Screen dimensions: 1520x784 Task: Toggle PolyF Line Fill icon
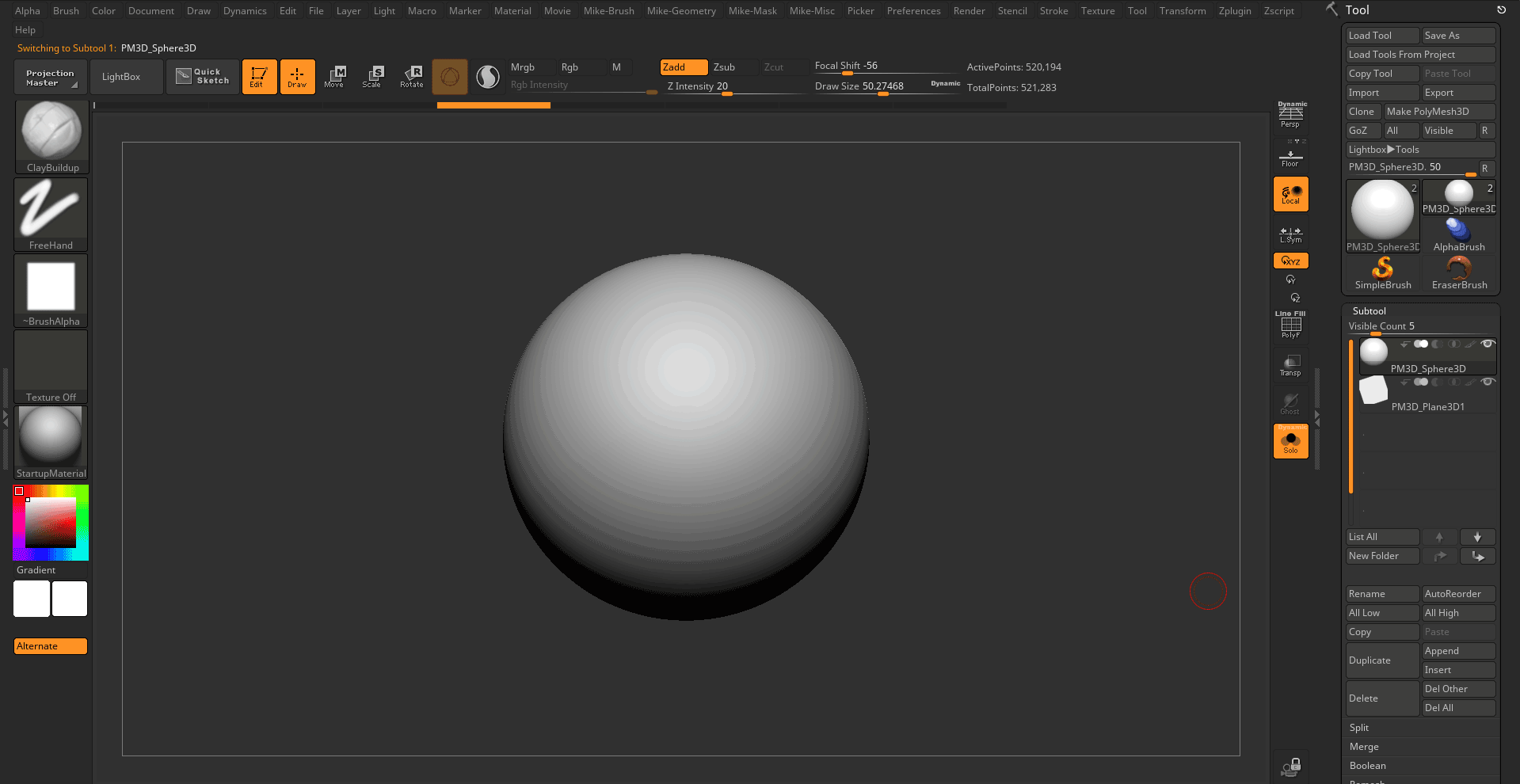1290,325
